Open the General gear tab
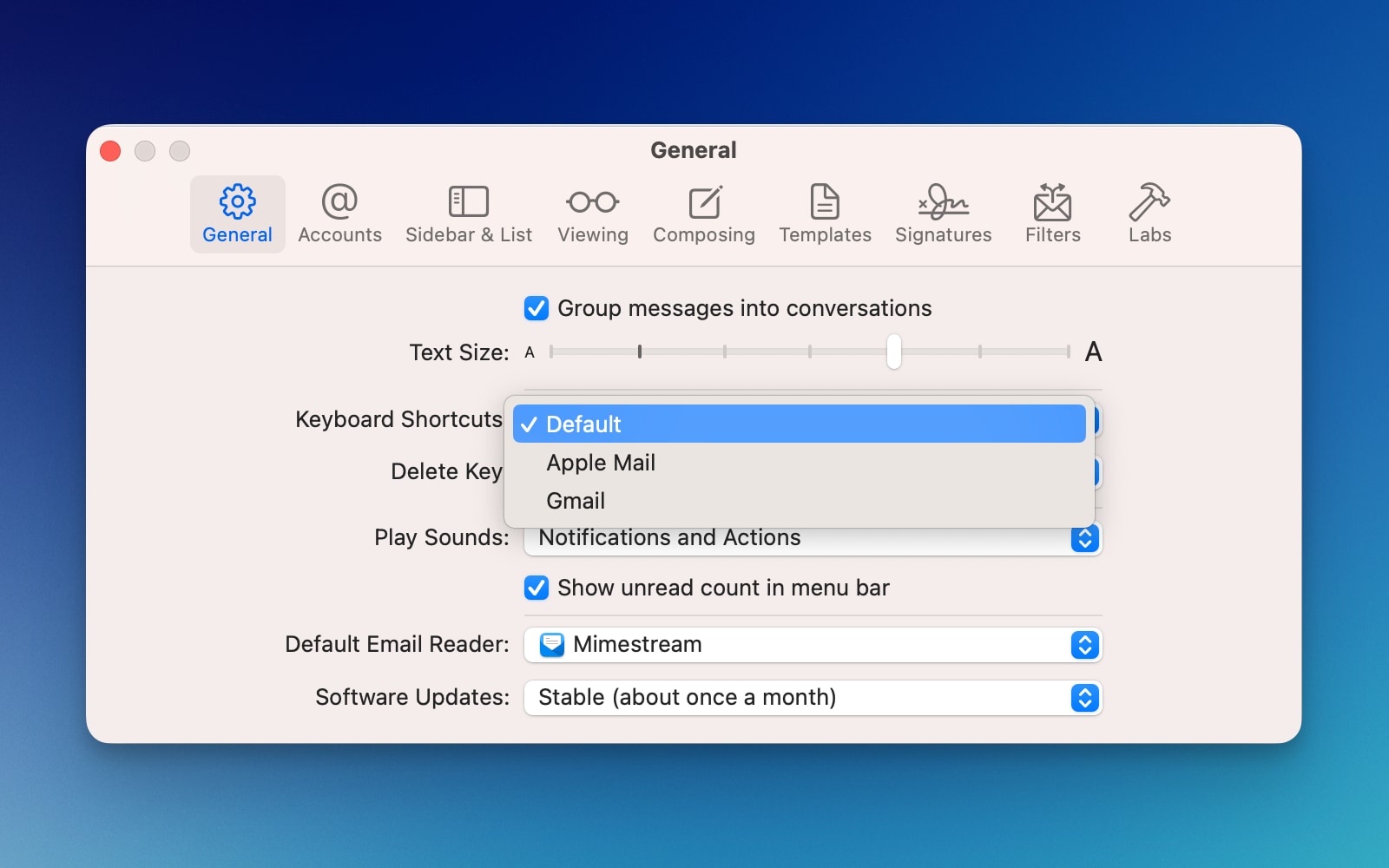 (x=237, y=214)
